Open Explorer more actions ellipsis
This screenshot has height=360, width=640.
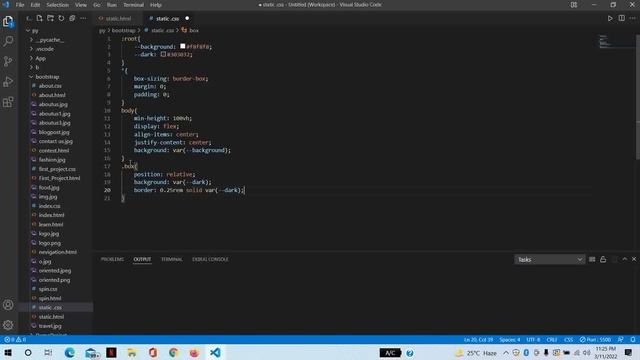(83, 18)
